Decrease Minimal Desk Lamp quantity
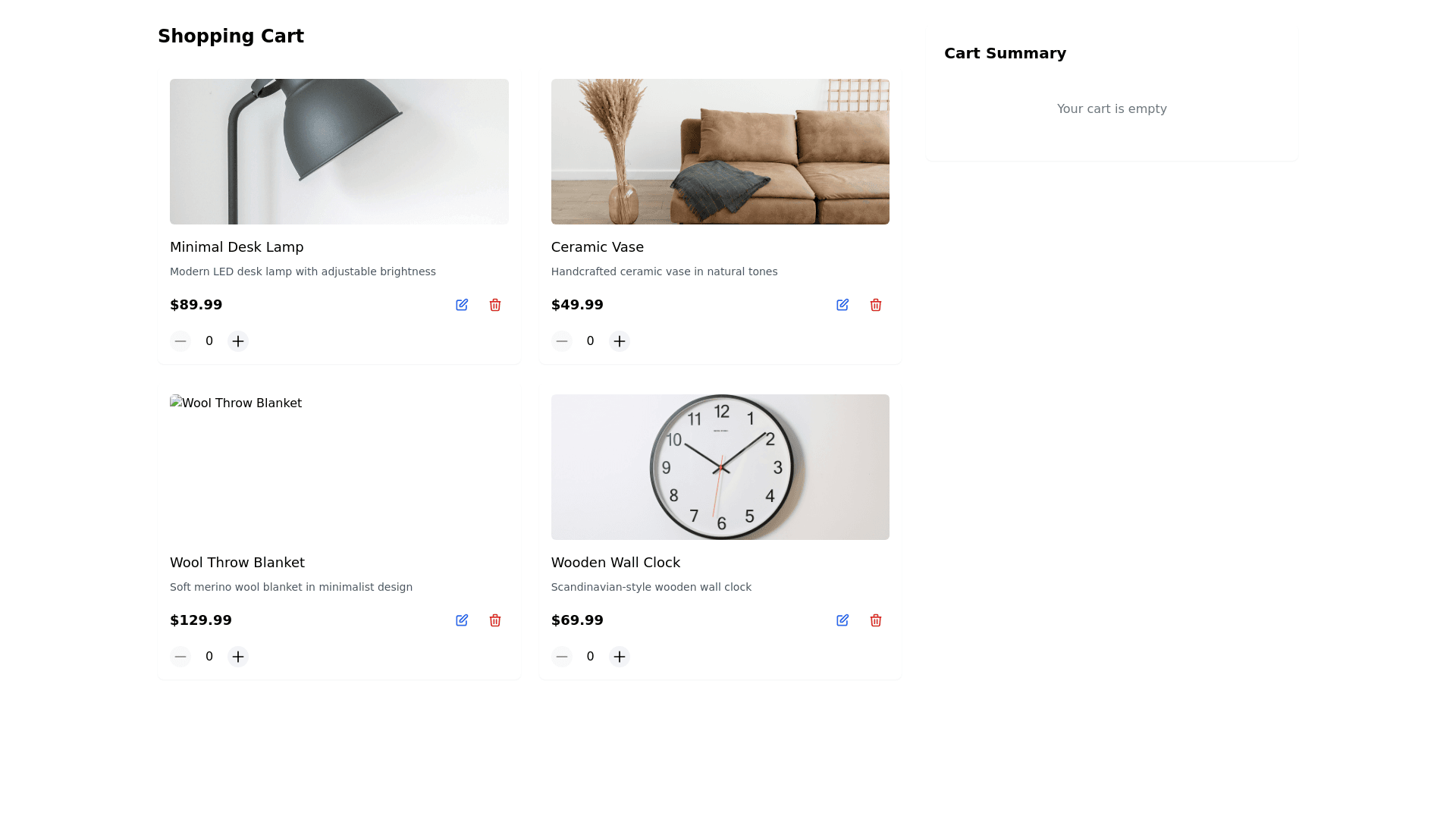Viewport: 1456px width, 819px height. 180,341
